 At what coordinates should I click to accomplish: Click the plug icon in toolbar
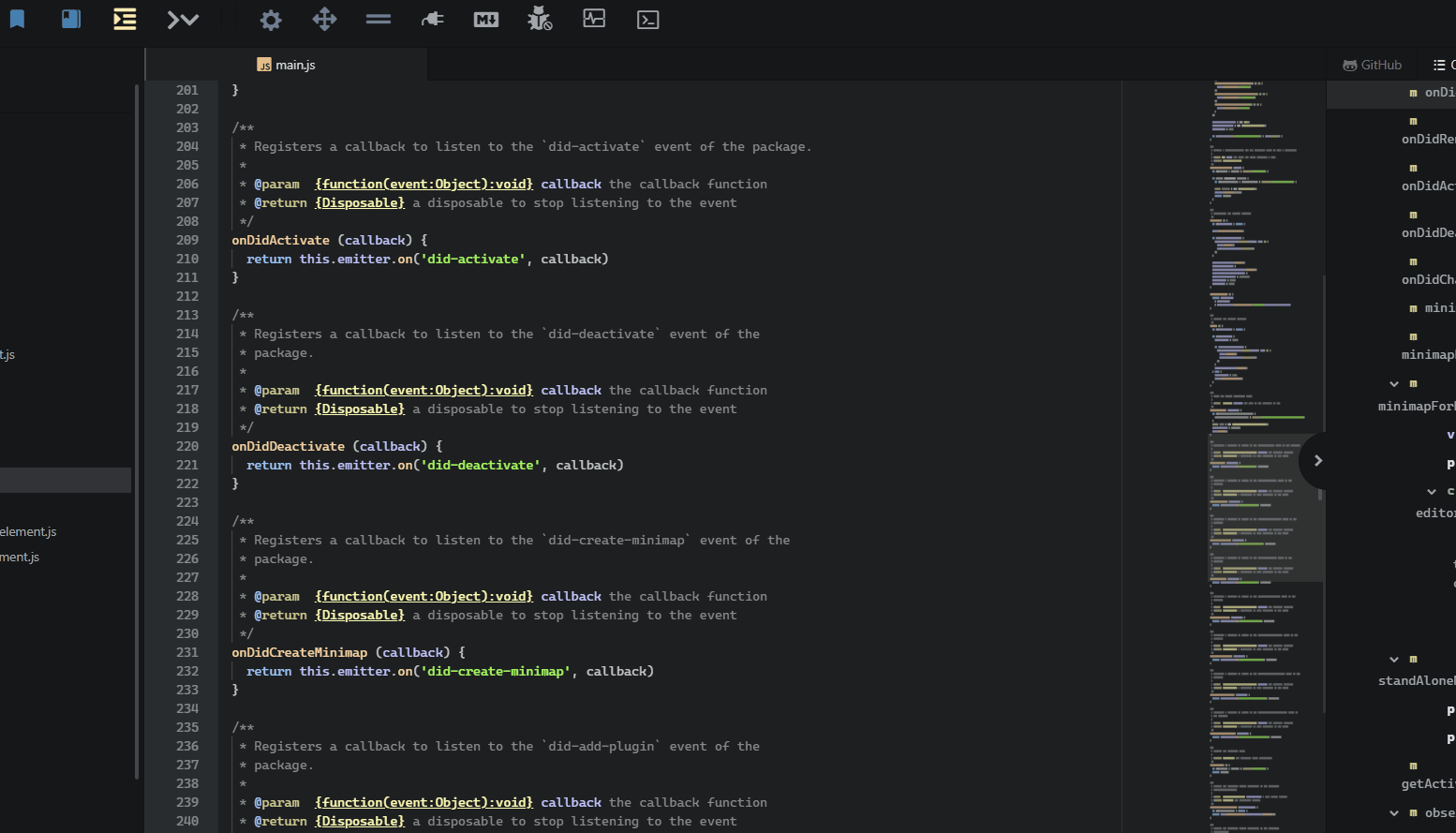(432, 19)
